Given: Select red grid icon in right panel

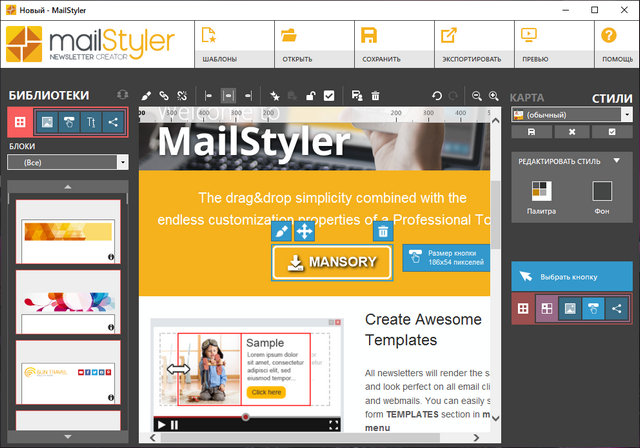Looking at the screenshot, I should [523, 308].
